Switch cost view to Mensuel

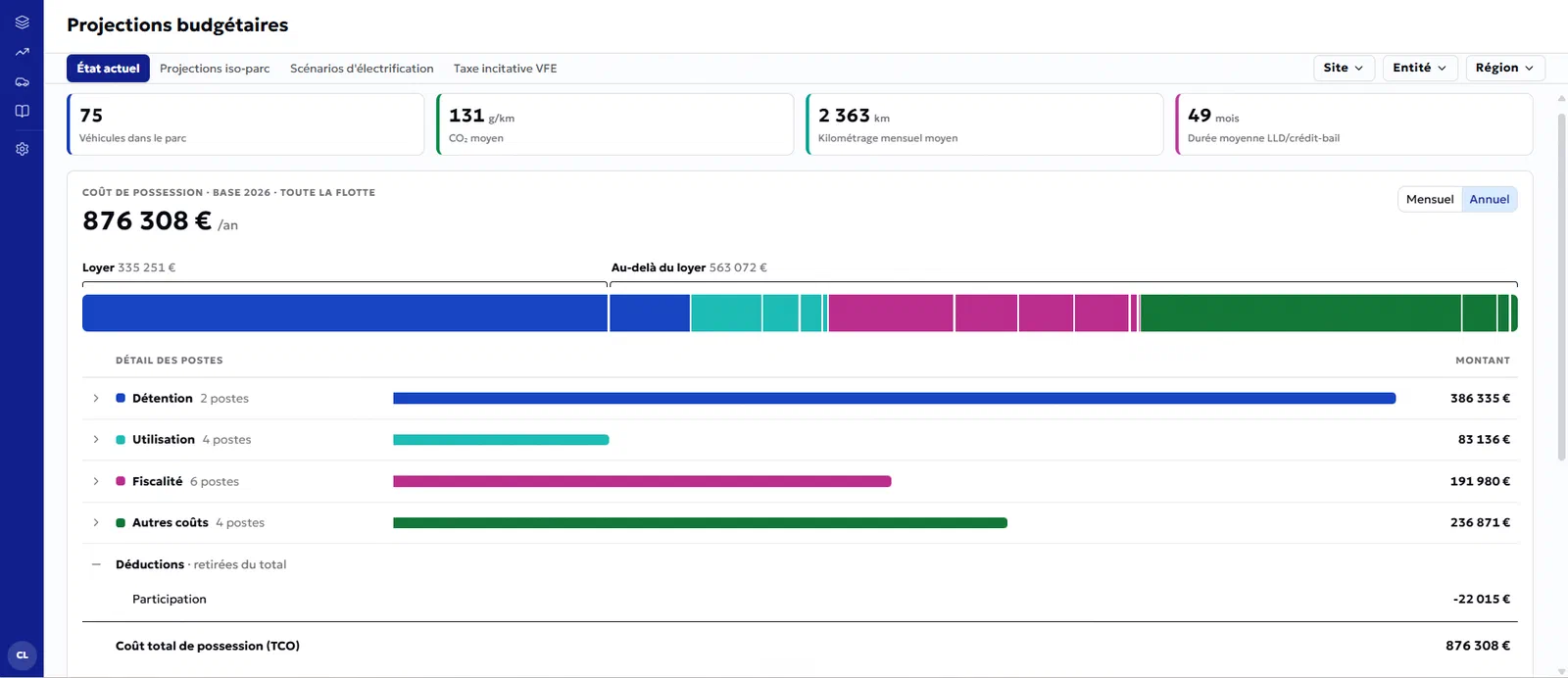pyautogui.click(x=1430, y=199)
